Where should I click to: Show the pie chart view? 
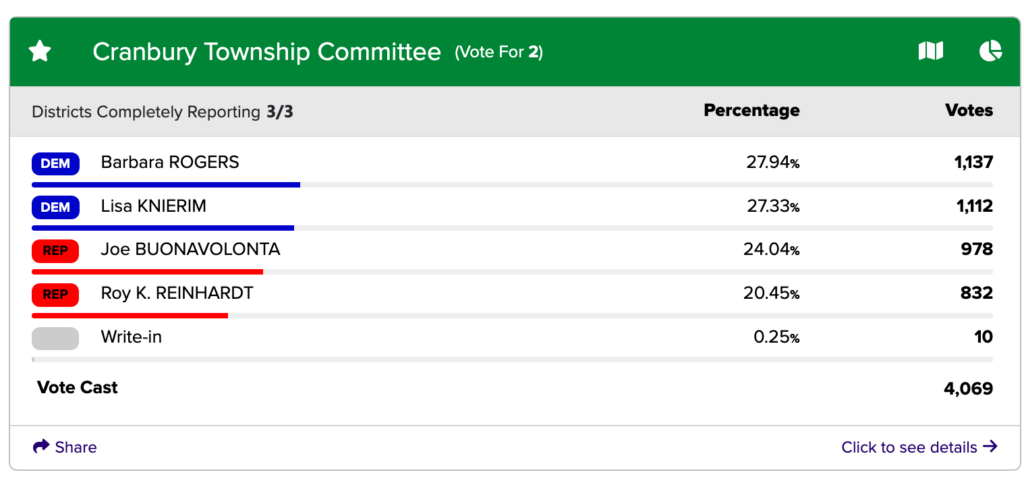[x=990, y=51]
